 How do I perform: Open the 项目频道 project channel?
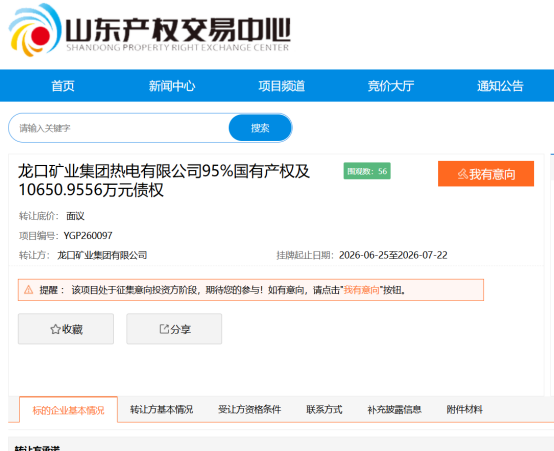point(282,86)
